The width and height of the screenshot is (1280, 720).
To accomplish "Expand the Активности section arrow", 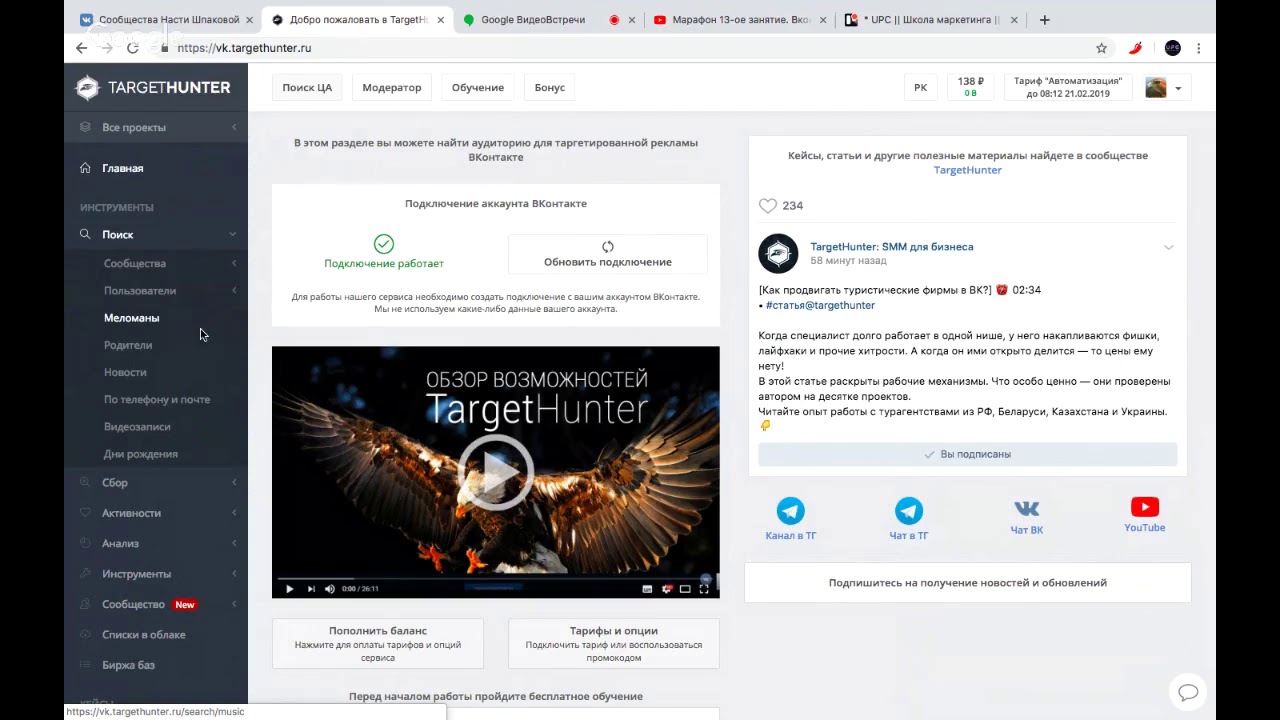I will click(234, 513).
